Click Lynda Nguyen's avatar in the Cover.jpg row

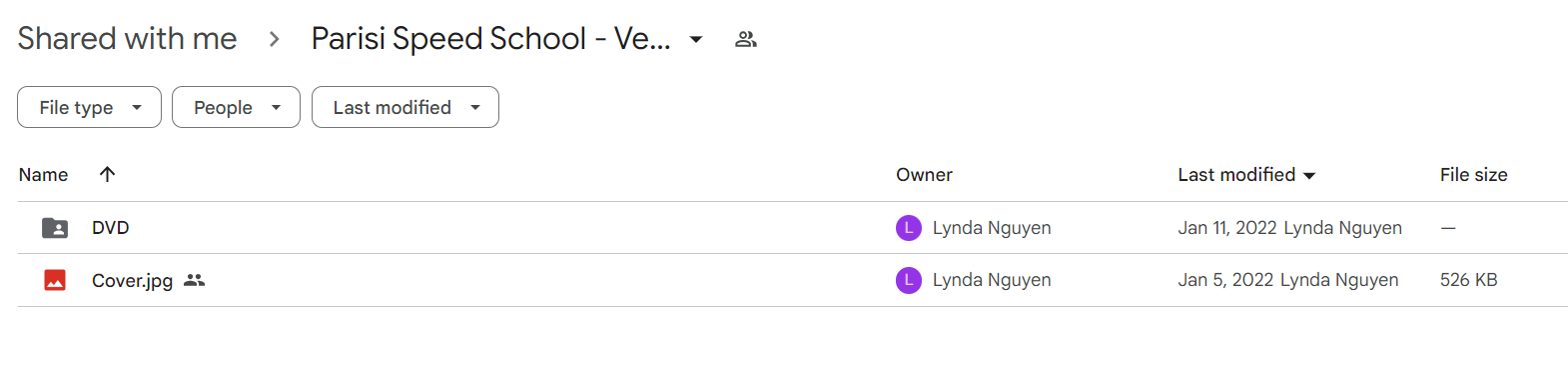(x=909, y=280)
